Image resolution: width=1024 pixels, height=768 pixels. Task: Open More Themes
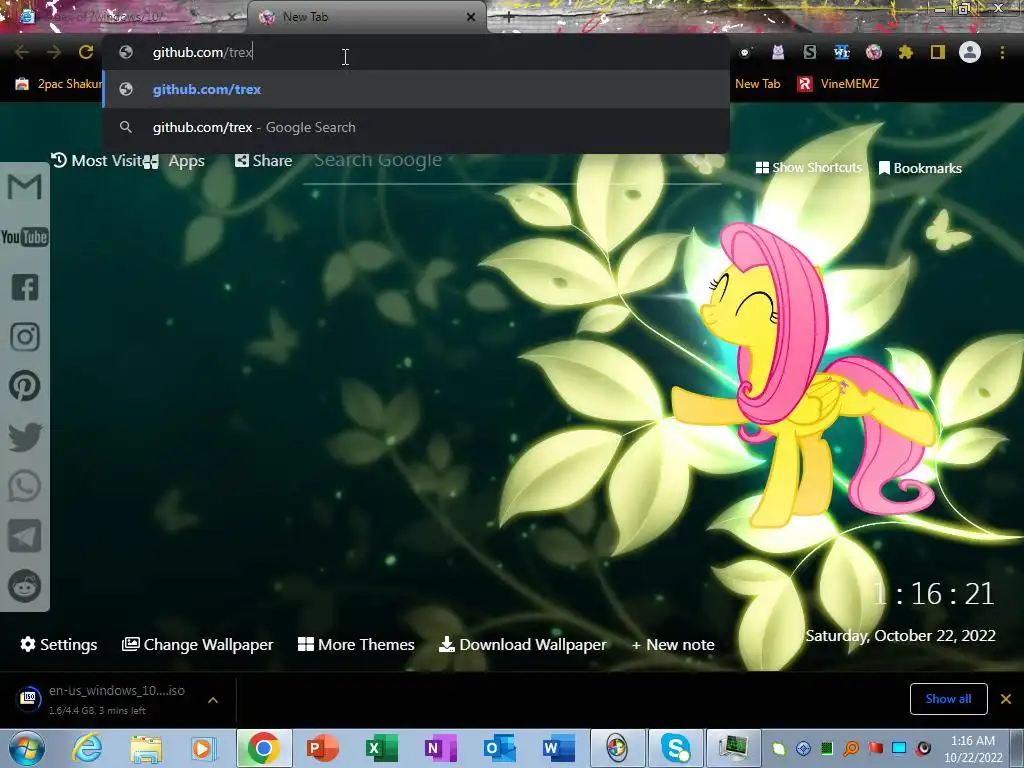click(x=357, y=645)
